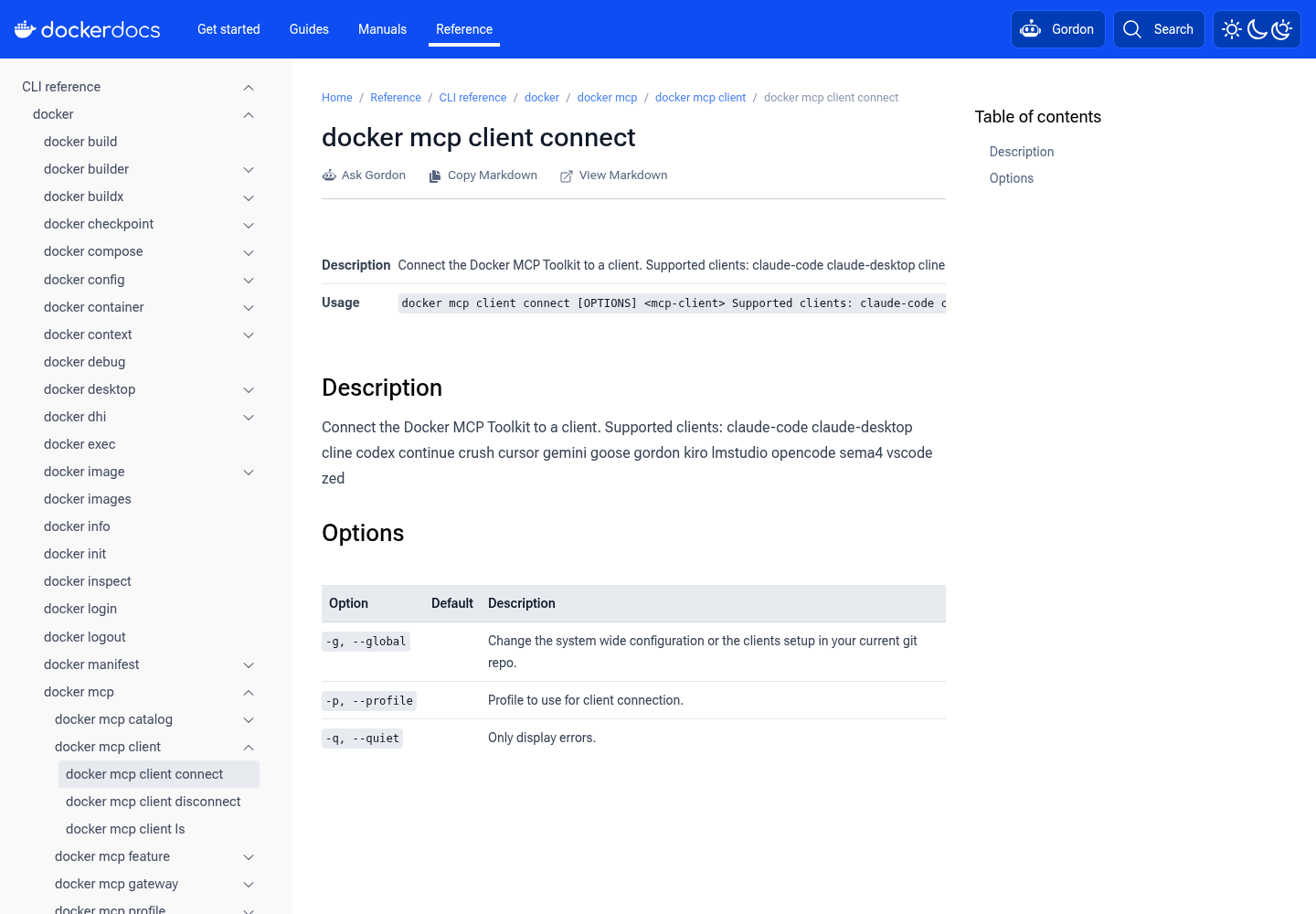The width and height of the screenshot is (1316, 914).
Task: Open Gordon AI assistant button
Action: pos(1058,29)
